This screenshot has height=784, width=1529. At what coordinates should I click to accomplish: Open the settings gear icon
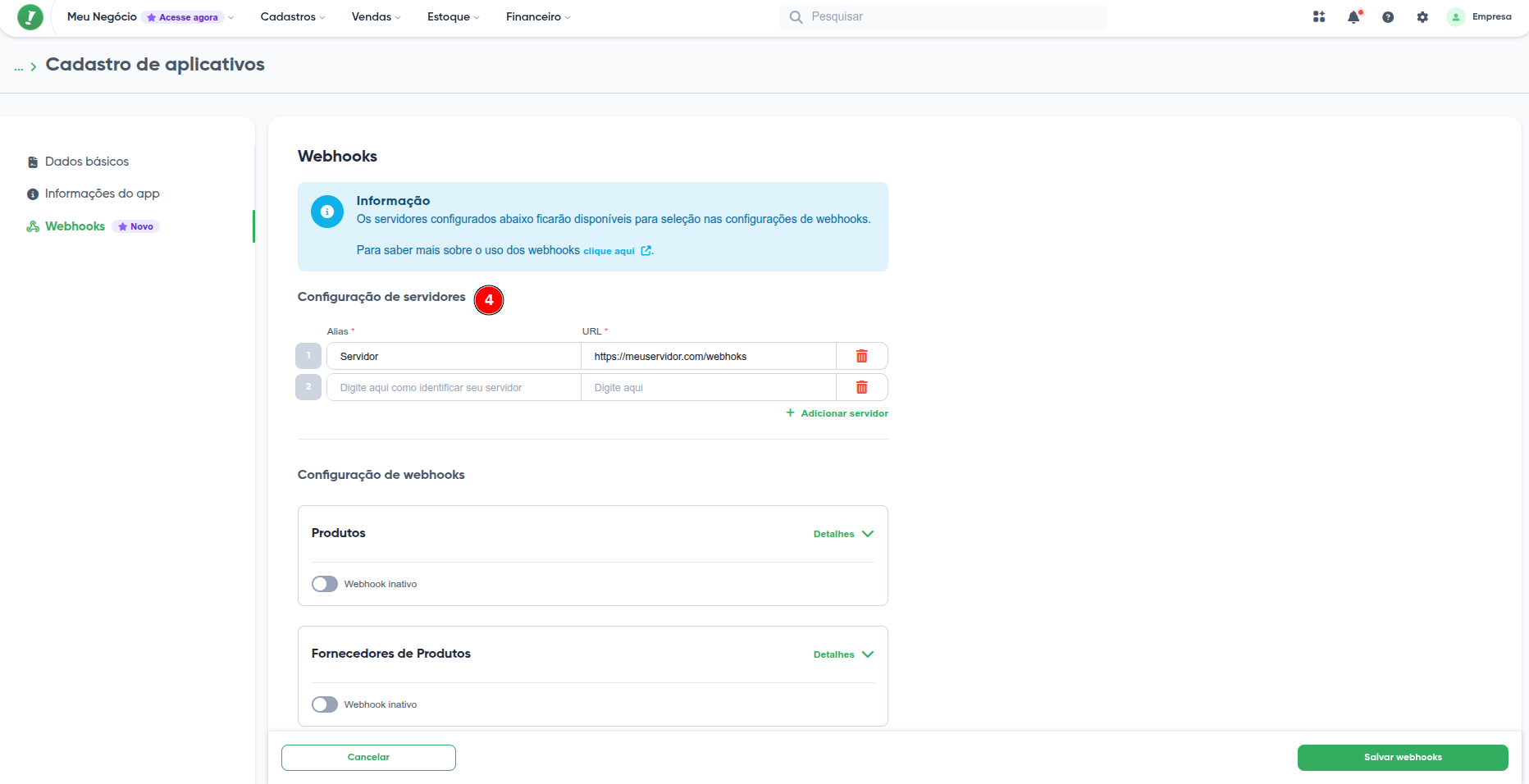(x=1422, y=17)
